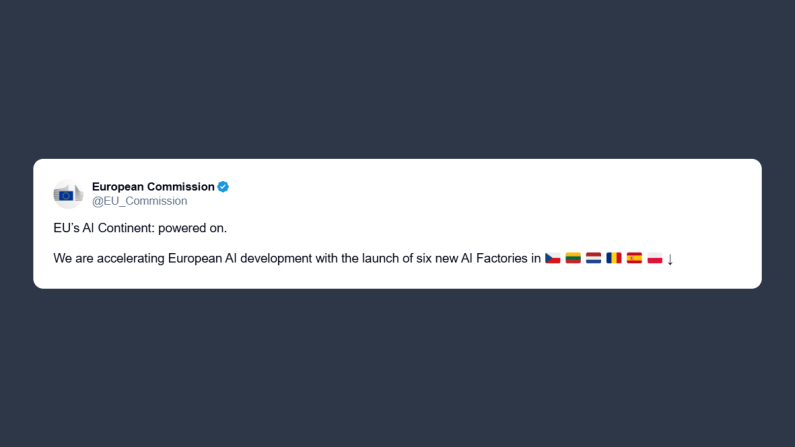Click the Spanish flag emoji
This screenshot has width=795, height=447.
click(634, 258)
